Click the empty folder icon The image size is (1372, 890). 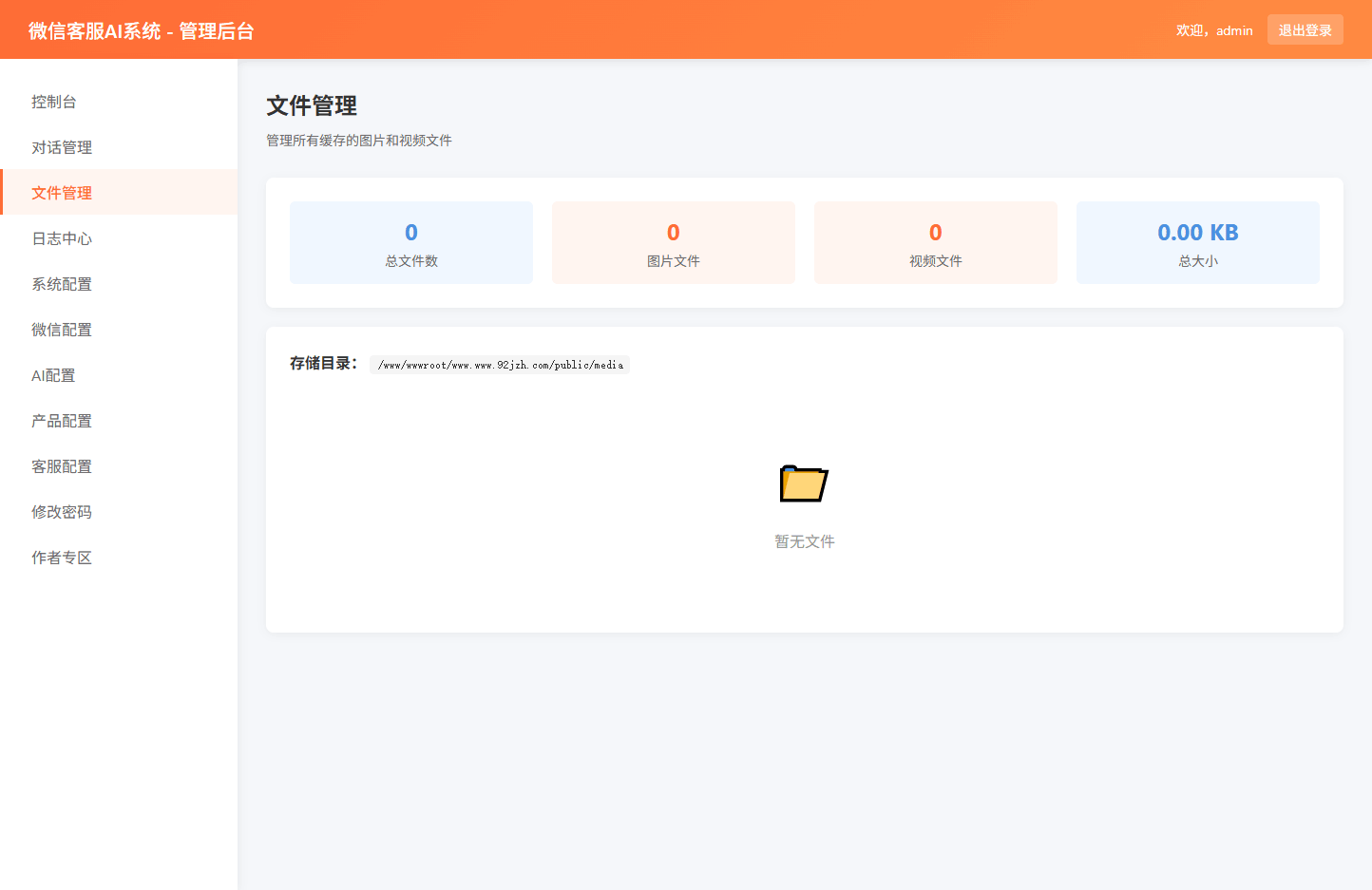tap(803, 482)
